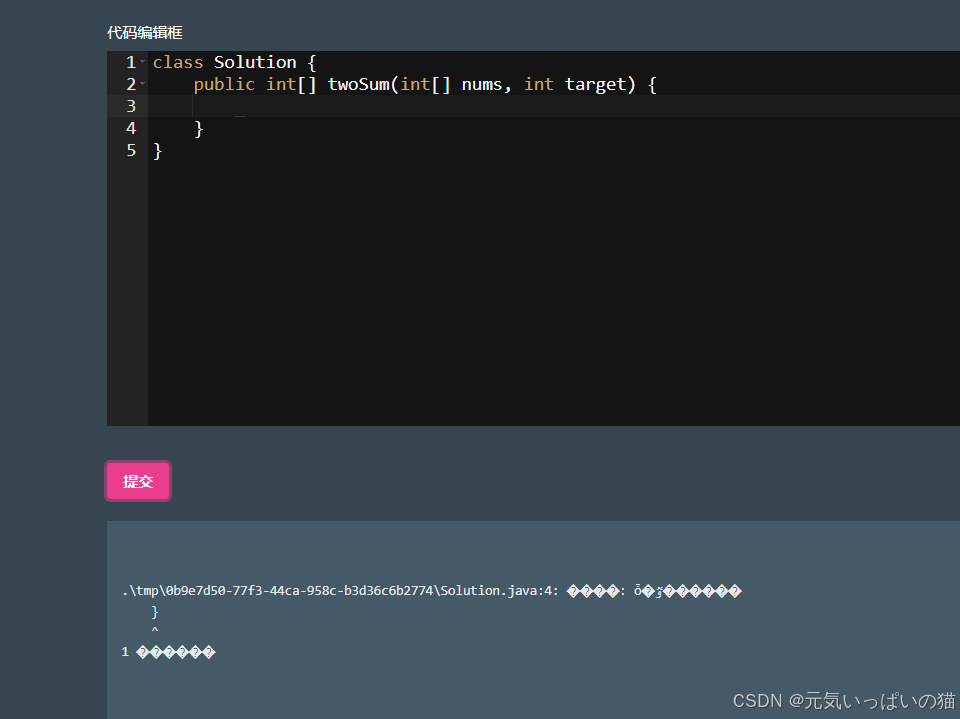Click the closing brace on line 5
Viewport: 960px width, 719px height.
coord(157,151)
